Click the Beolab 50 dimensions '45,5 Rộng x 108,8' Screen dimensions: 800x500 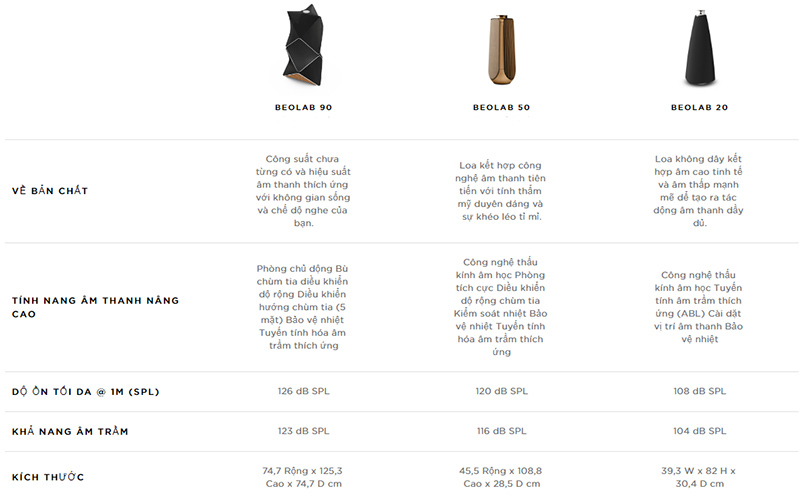coord(501,470)
